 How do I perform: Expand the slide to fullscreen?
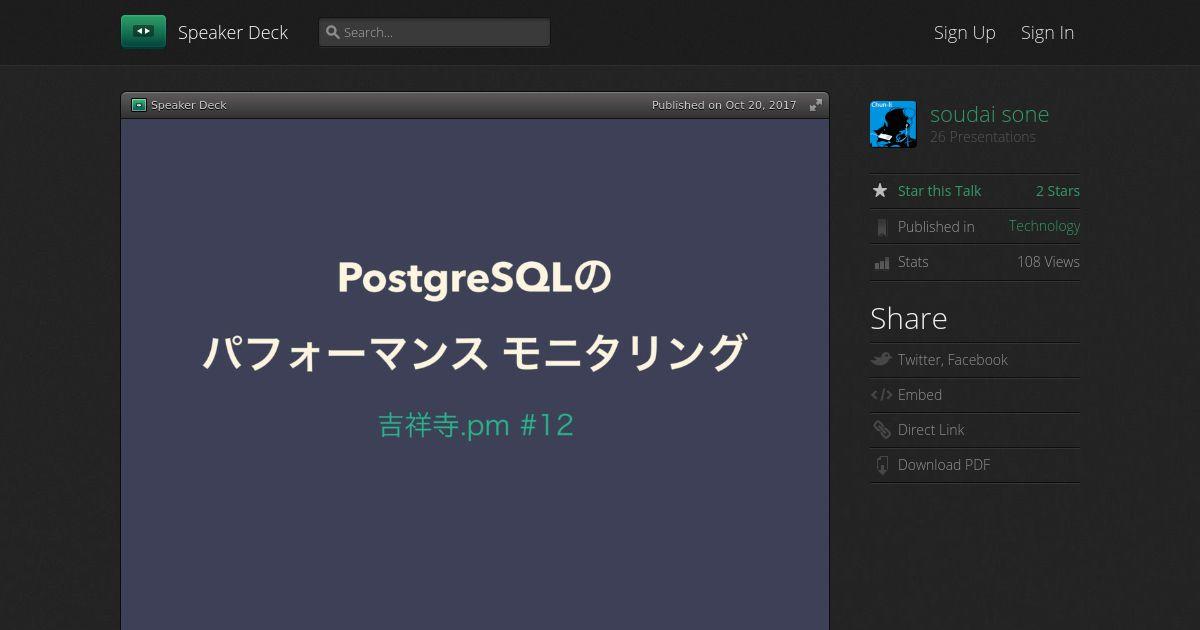coord(816,105)
